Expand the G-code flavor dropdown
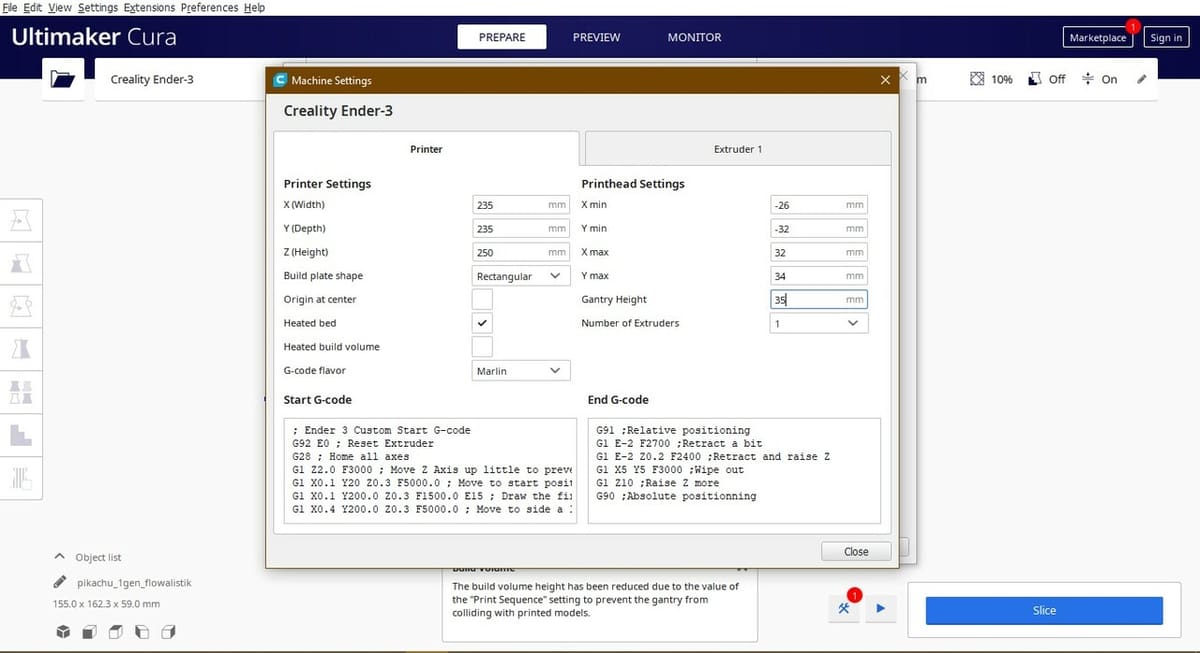 click(x=521, y=371)
